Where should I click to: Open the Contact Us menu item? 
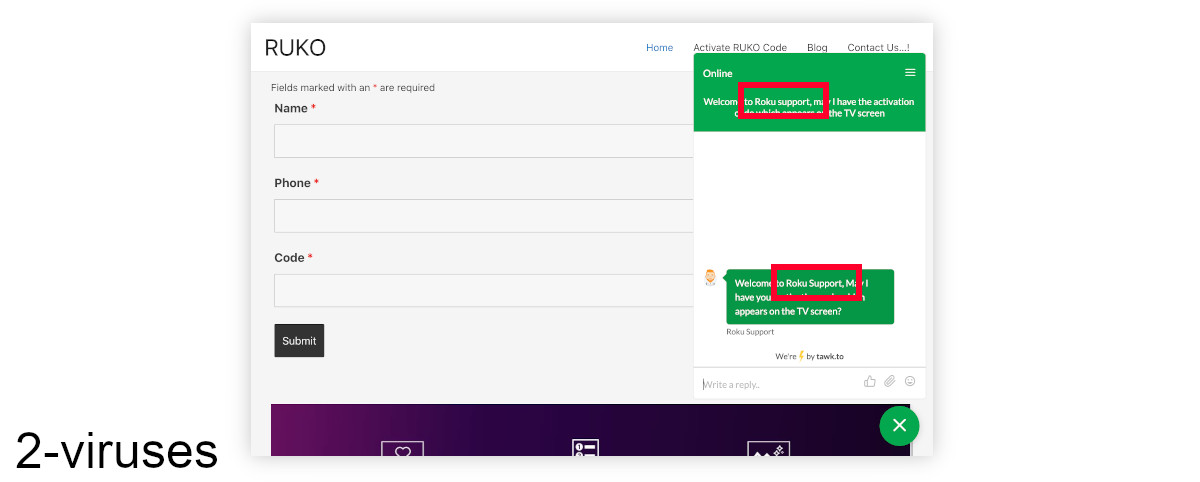coord(878,48)
